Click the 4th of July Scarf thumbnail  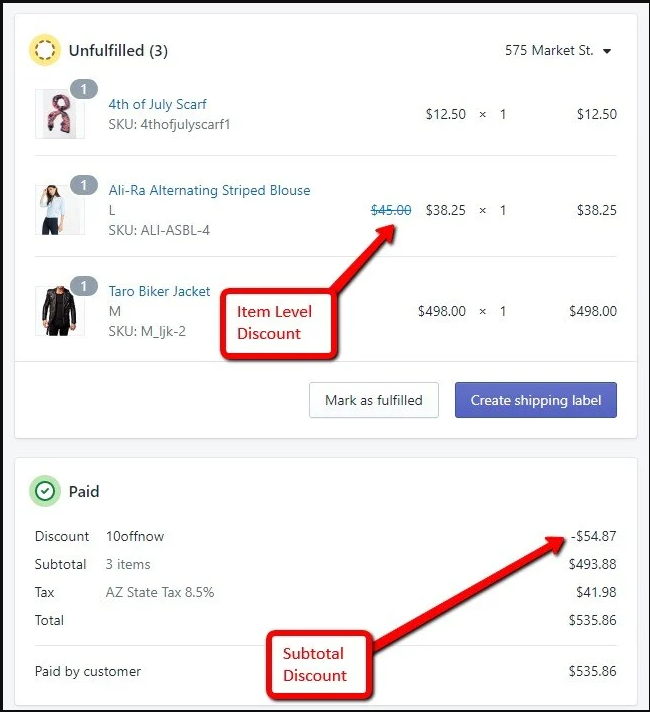53,115
